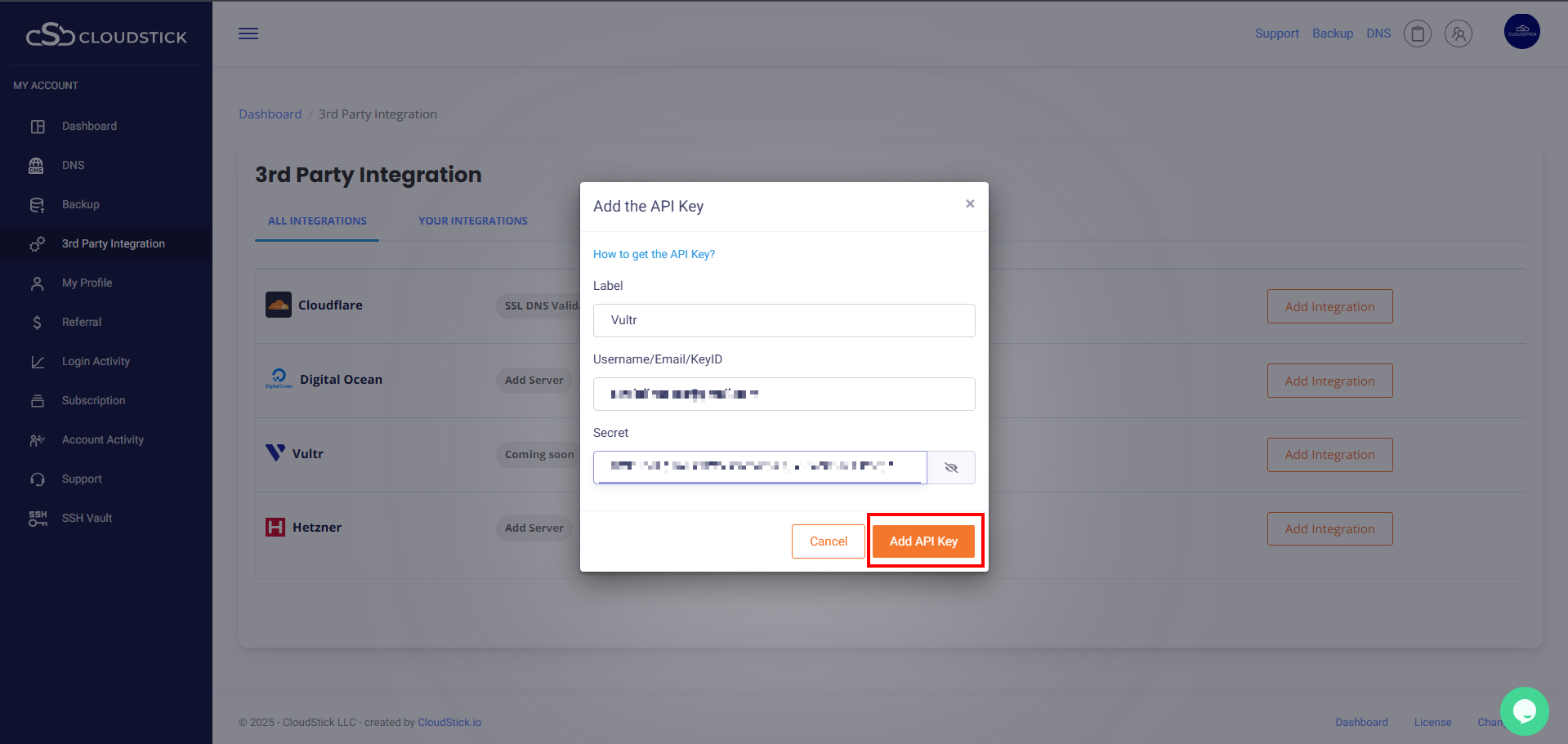The image size is (1568, 744).
Task: Cancel the API key dialog
Action: tap(828, 541)
